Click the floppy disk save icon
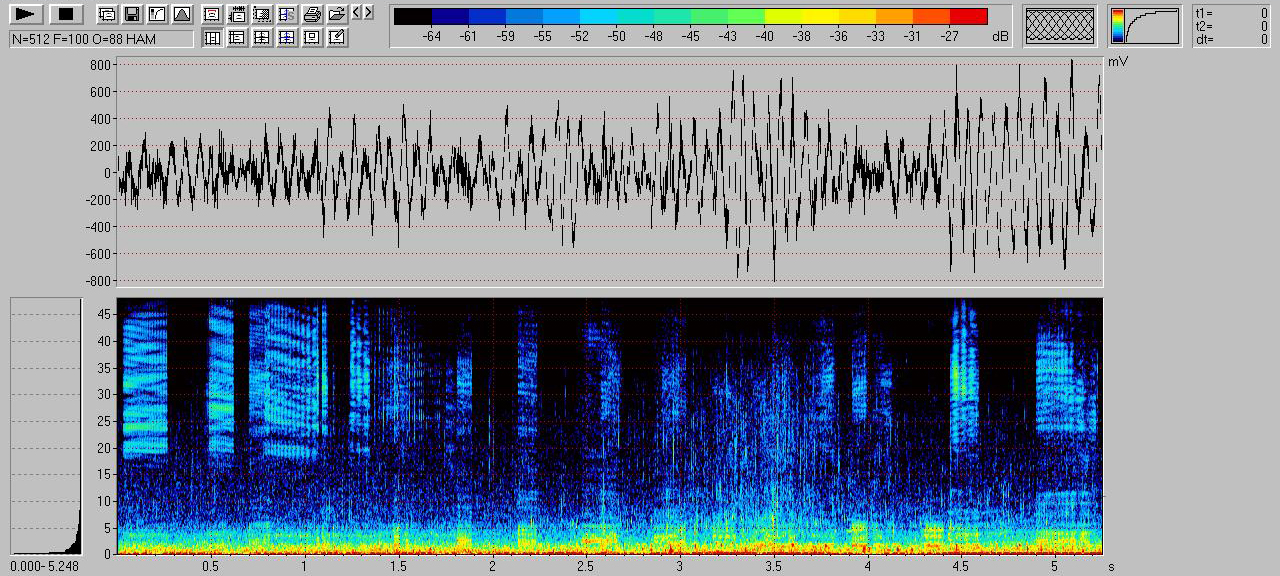The height and width of the screenshot is (576, 1280). [x=131, y=14]
